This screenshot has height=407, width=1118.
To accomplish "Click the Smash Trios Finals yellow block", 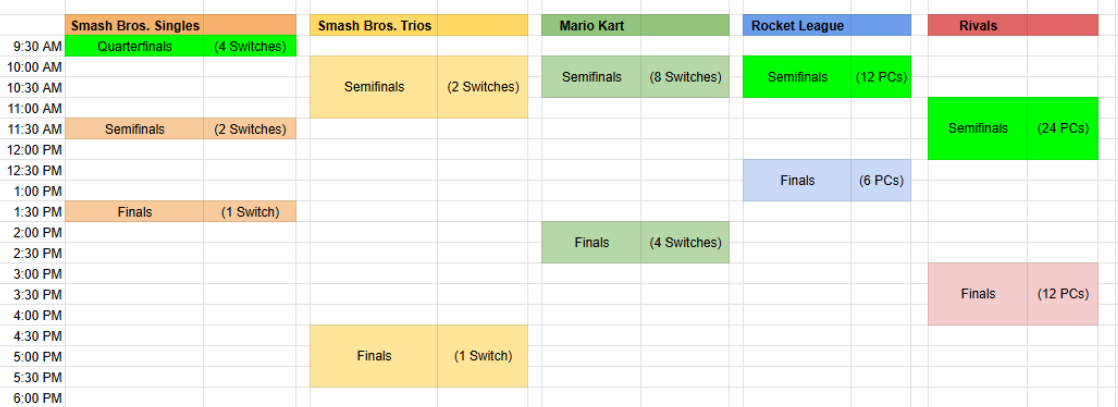I will point(374,356).
